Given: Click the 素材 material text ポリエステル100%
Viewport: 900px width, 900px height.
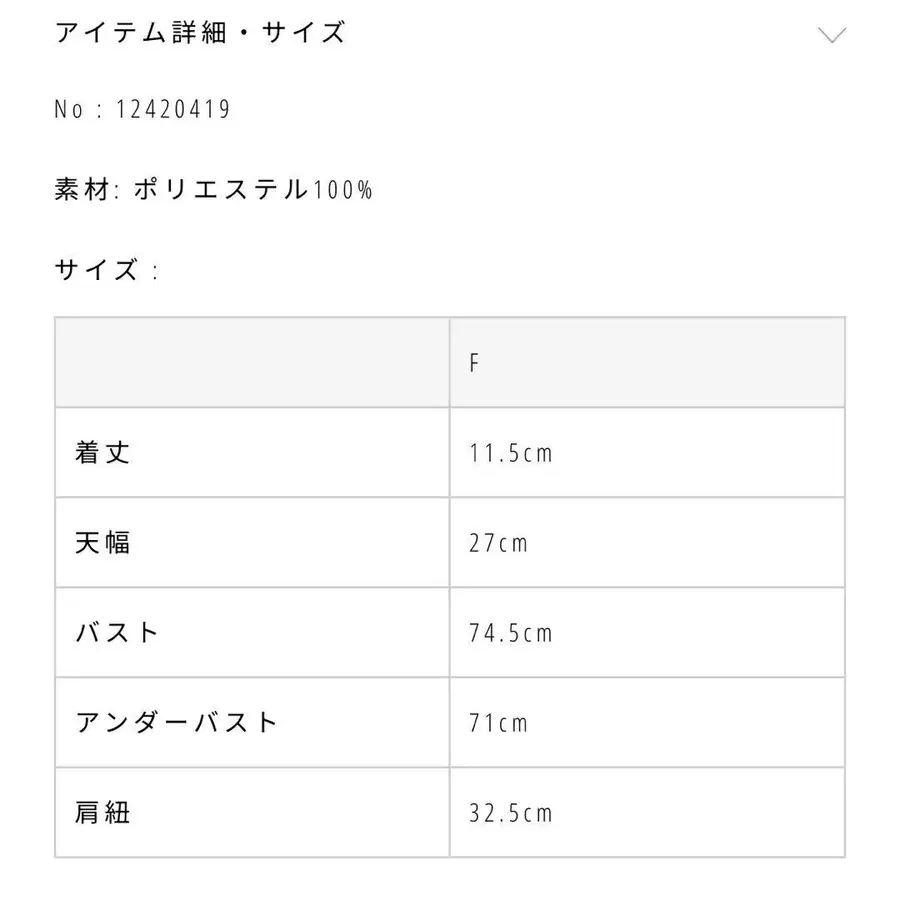Looking at the screenshot, I should pyautogui.click(x=253, y=188).
